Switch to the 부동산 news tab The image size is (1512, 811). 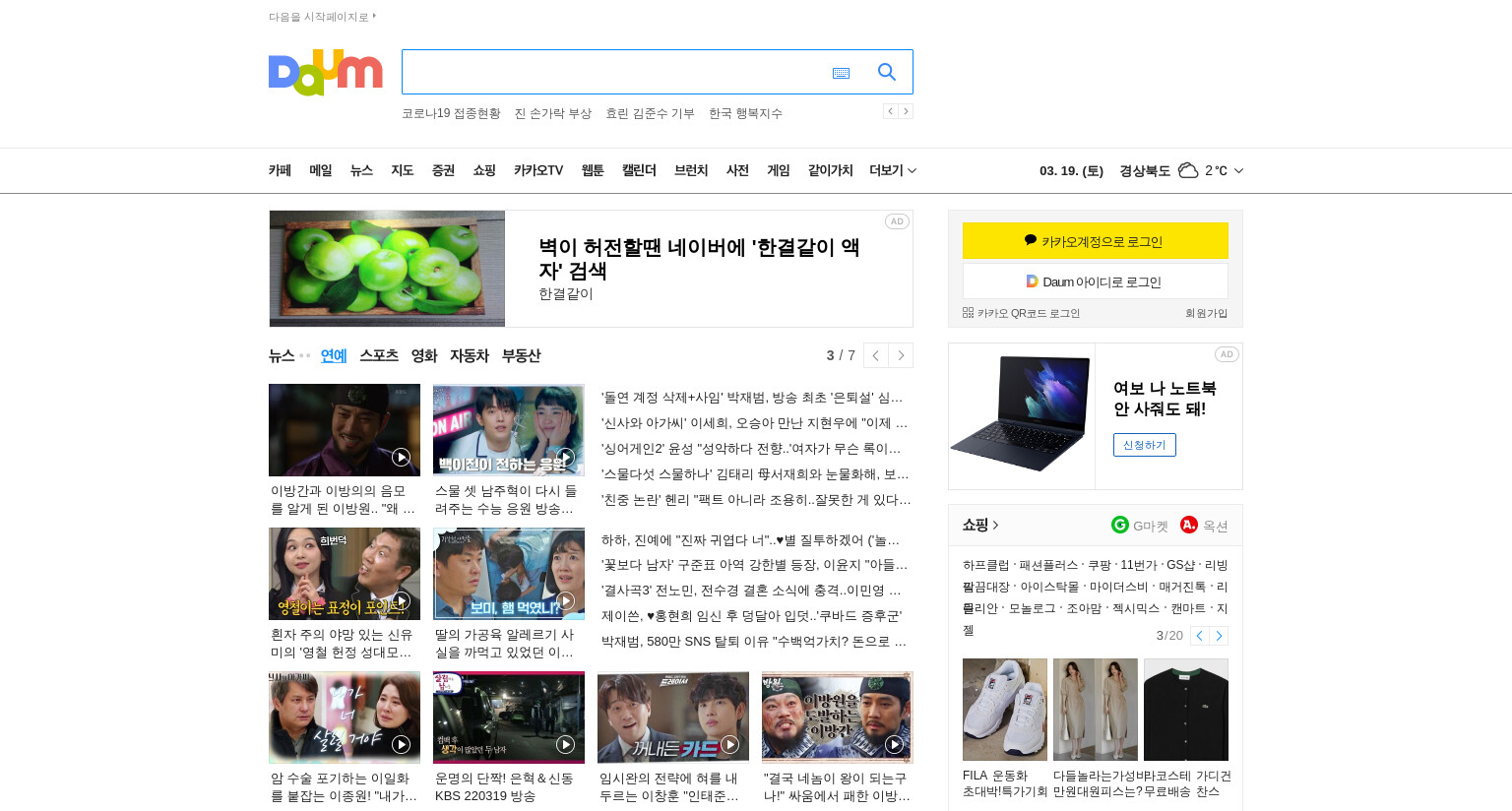pos(521,355)
